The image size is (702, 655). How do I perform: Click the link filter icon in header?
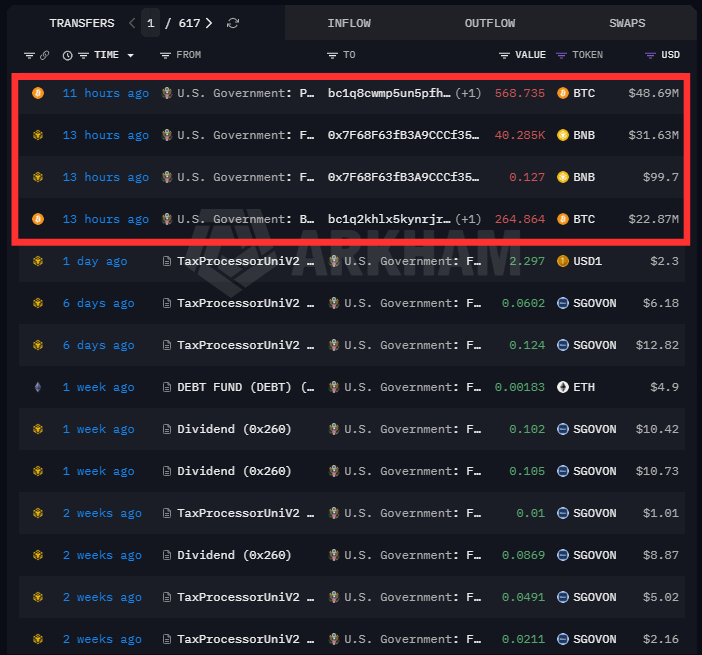44,55
